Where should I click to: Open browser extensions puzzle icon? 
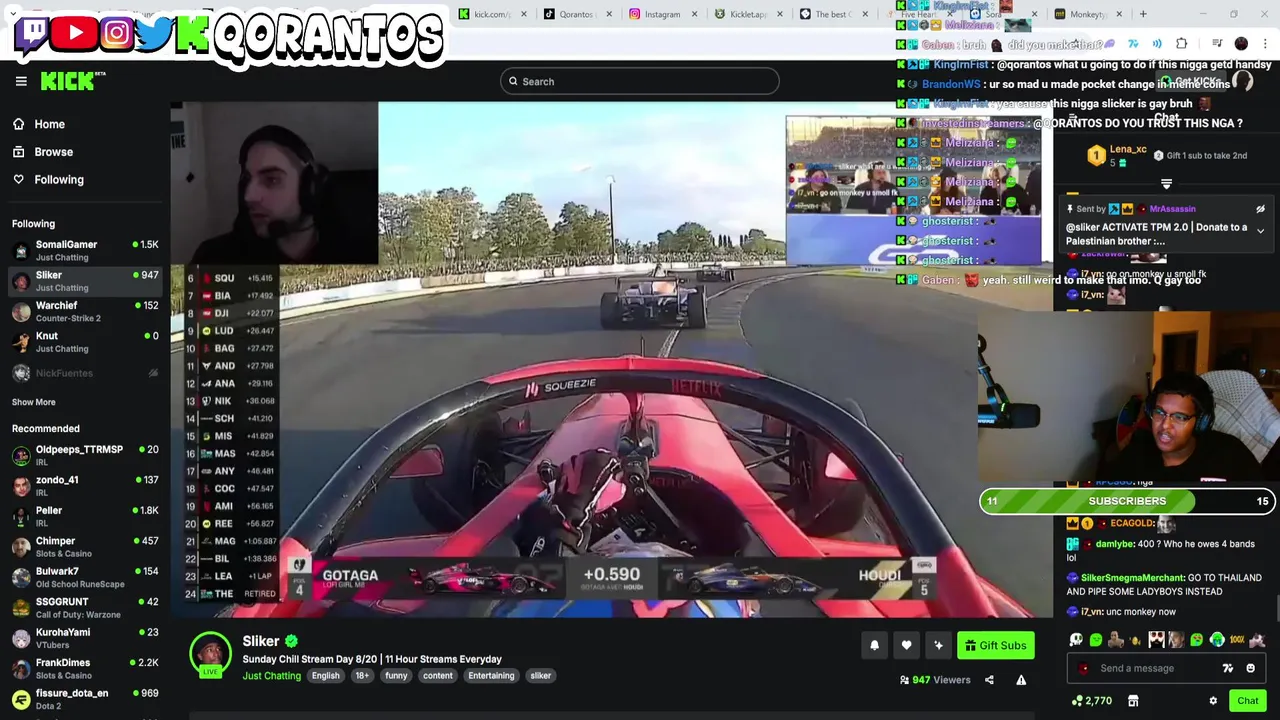(1181, 44)
